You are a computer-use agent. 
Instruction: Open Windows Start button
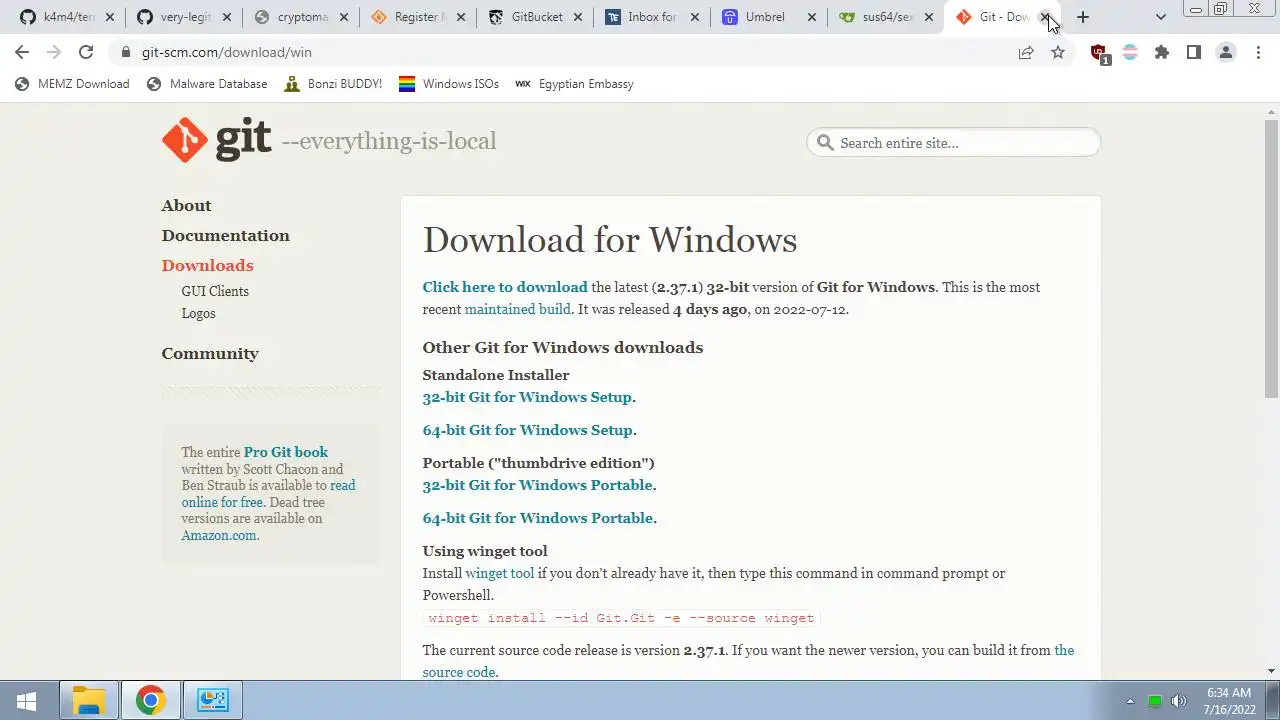27,700
